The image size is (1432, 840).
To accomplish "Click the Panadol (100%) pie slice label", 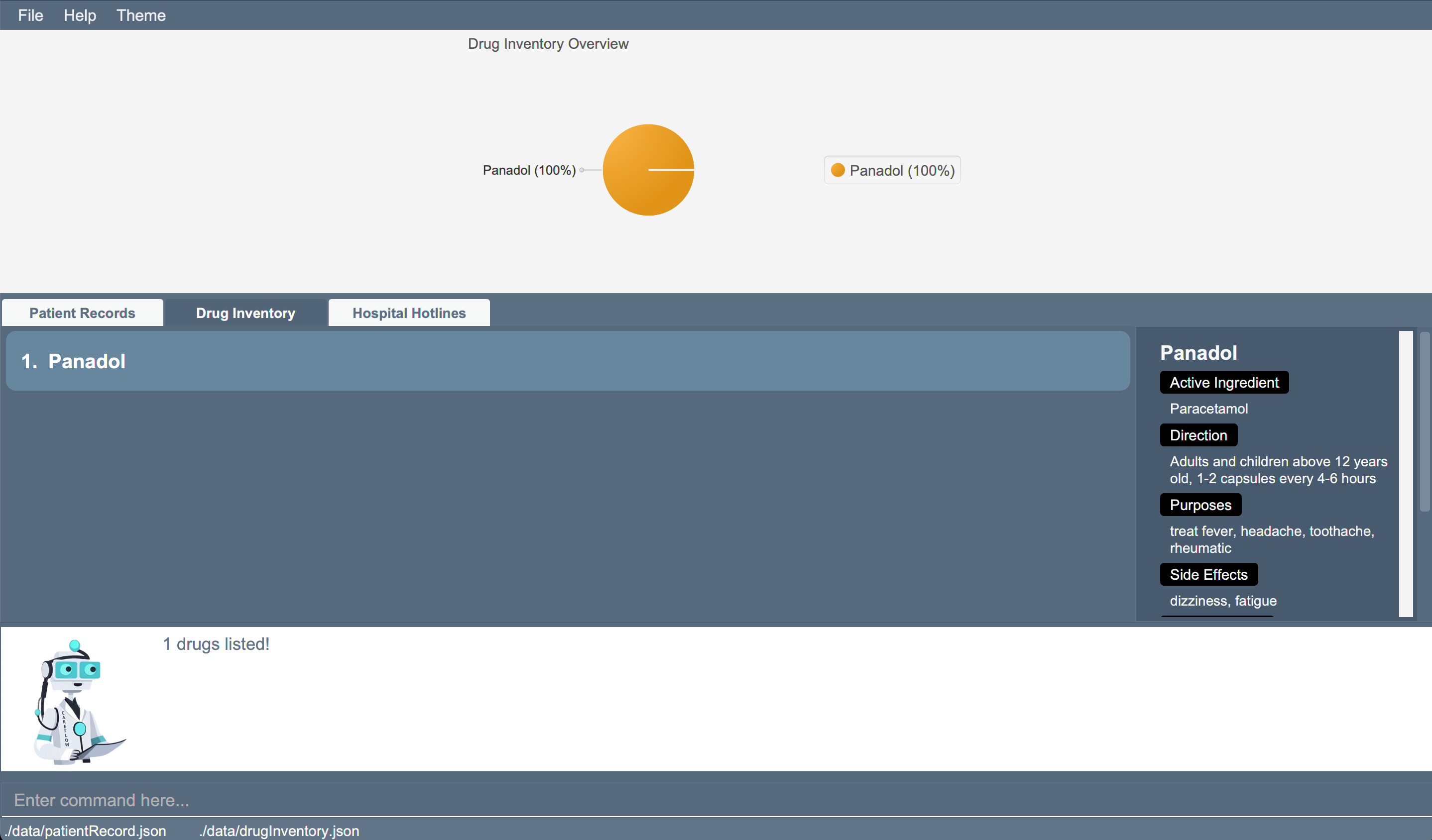I will [x=529, y=170].
